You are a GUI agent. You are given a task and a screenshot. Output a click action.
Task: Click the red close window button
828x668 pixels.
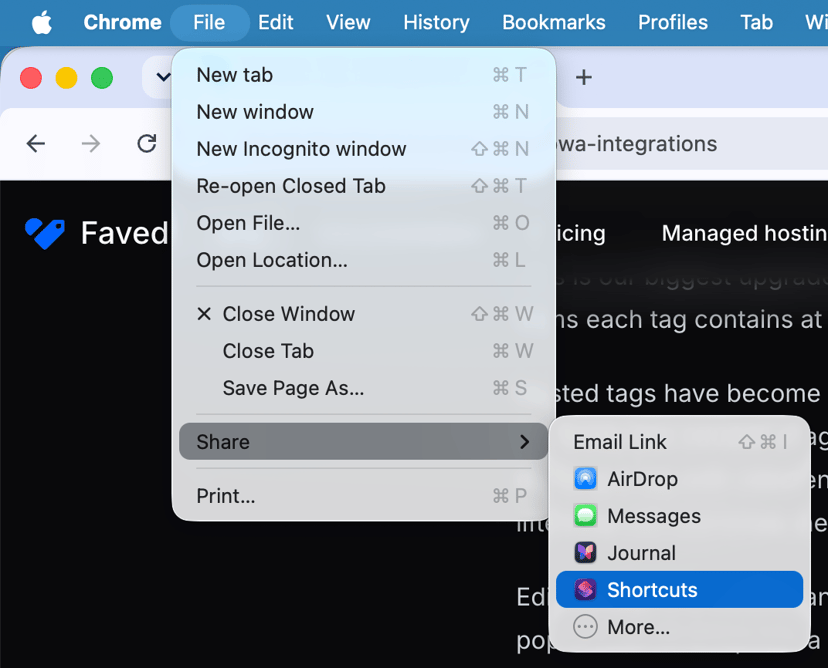point(31,78)
